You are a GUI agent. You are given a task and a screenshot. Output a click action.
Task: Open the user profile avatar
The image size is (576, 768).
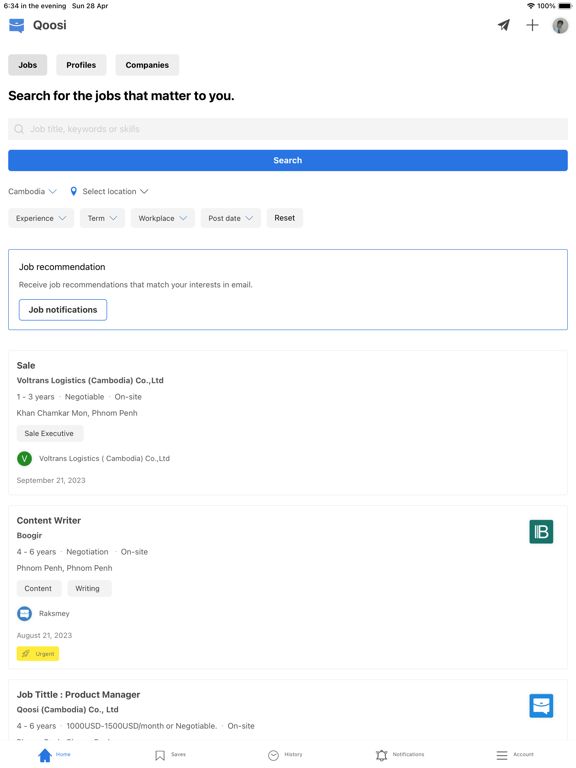tap(560, 25)
